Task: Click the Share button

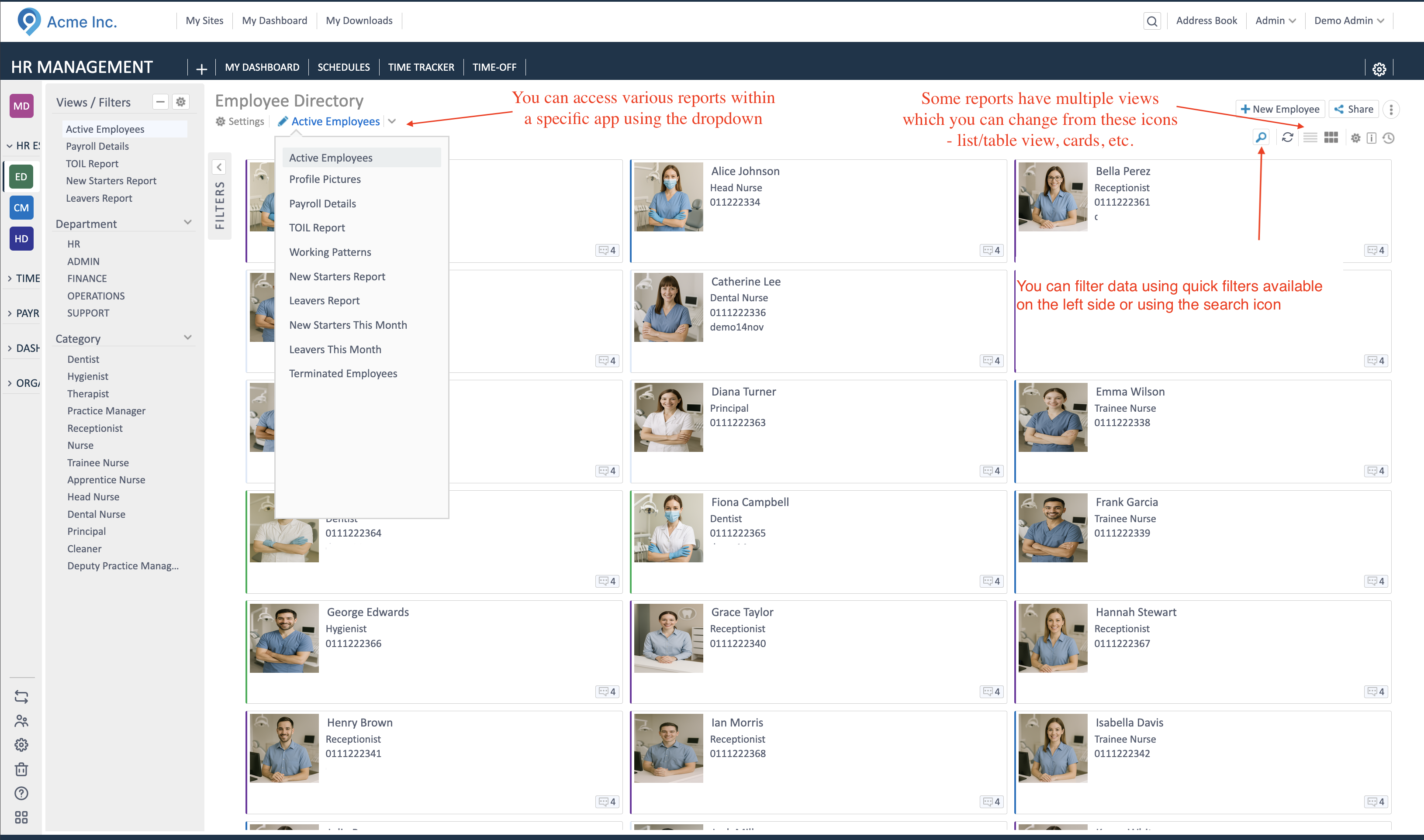Action: [1354, 109]
